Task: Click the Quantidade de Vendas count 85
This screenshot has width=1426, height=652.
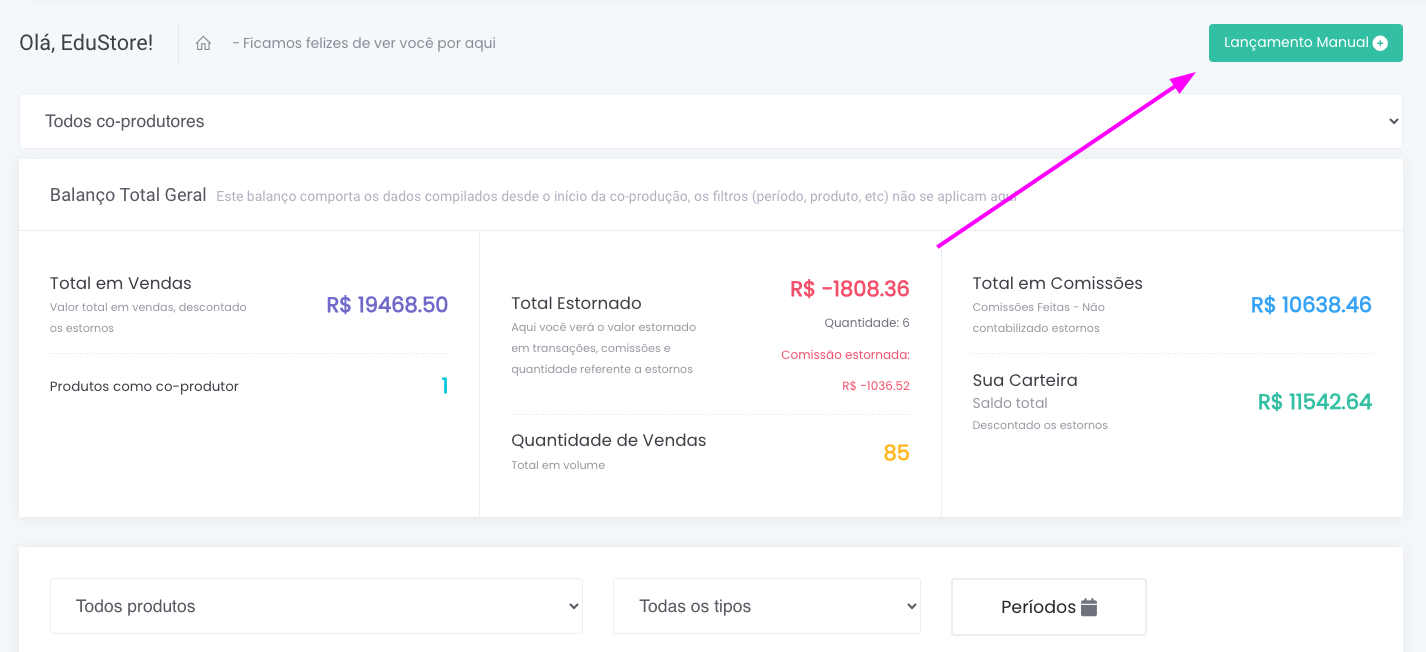Action: pos(896,453)
